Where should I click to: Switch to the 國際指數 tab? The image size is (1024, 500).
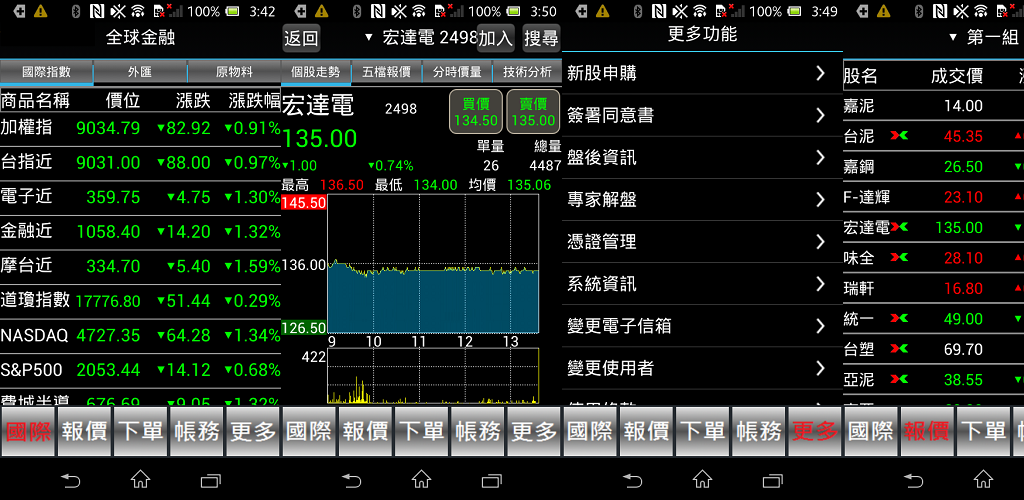pos(46,72)
